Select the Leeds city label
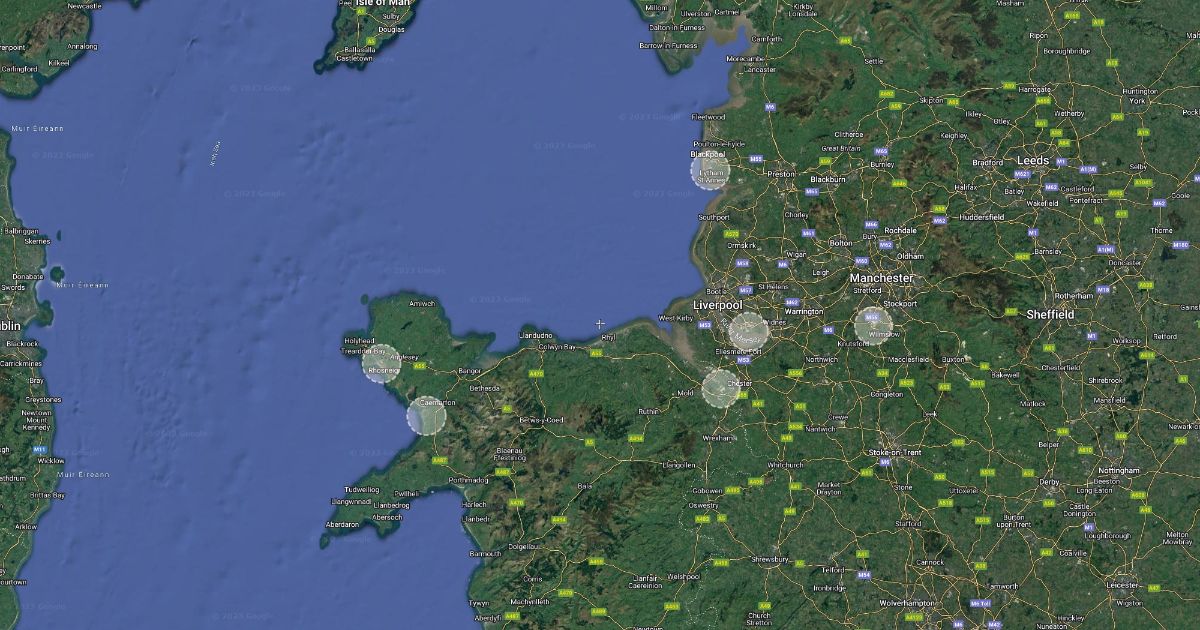The height and width of the screenshot is (630, 1200). point(1033,160)
